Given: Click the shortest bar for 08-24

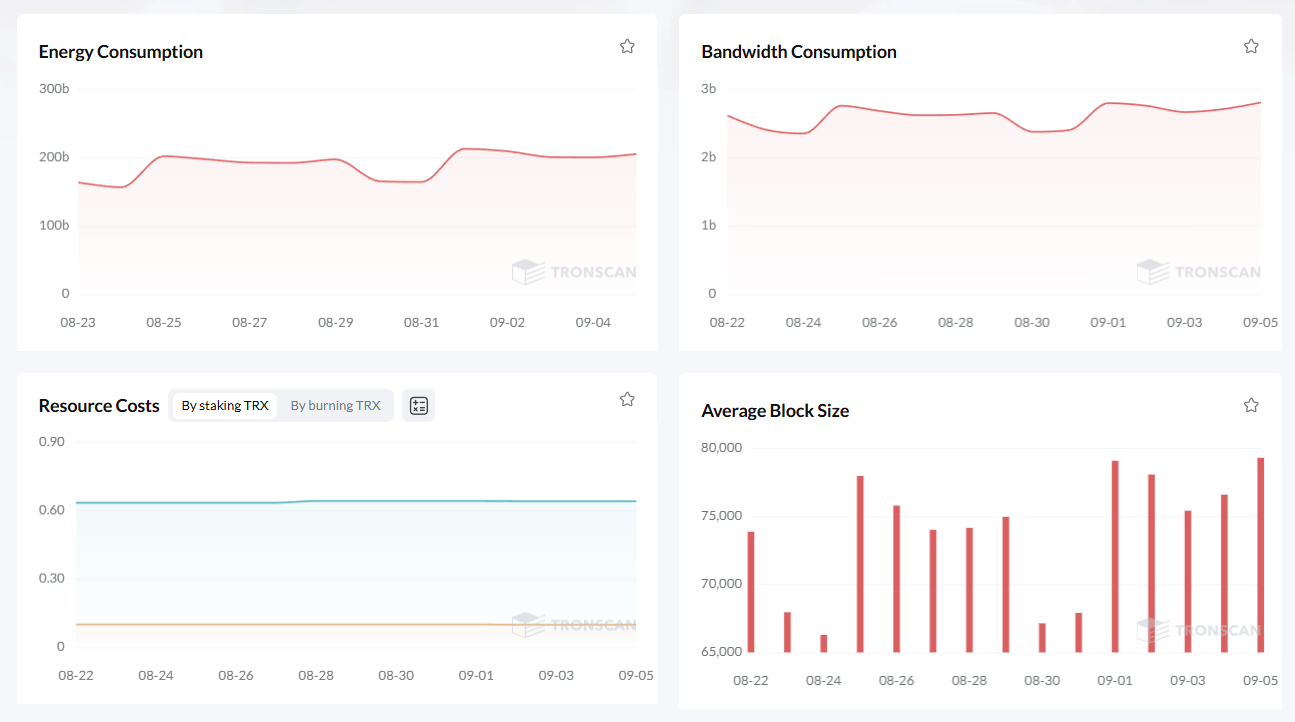Looking at the screenshot, I should [x=824, y=644].
